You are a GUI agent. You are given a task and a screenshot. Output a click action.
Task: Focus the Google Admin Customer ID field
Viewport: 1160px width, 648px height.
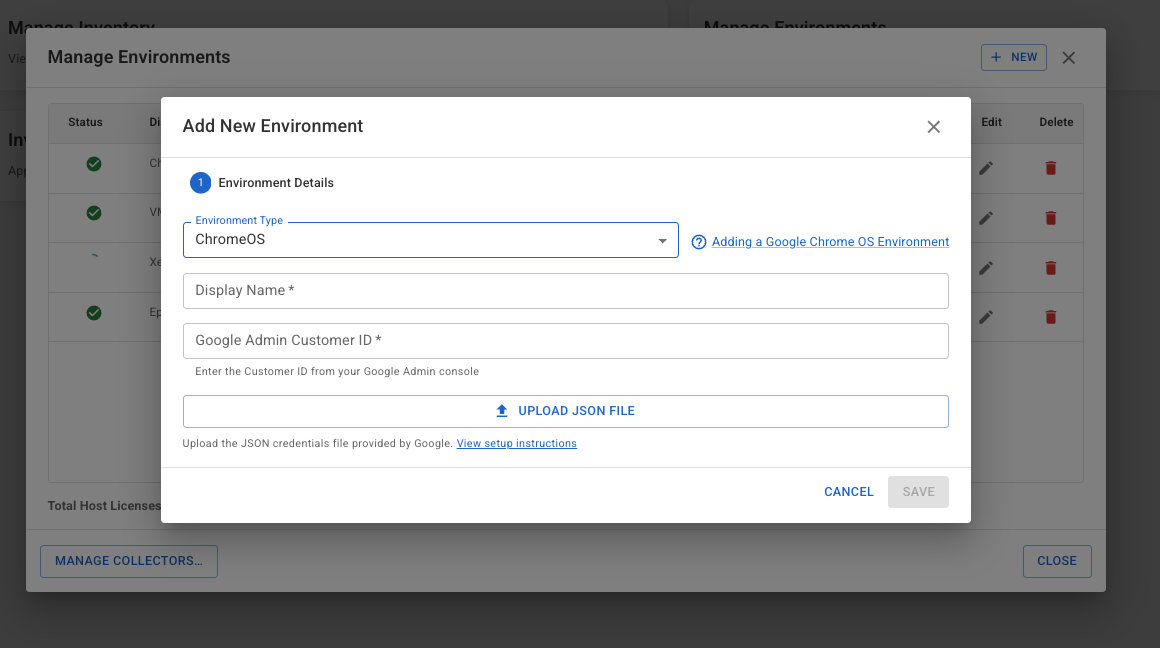click(x=566, y=341)
